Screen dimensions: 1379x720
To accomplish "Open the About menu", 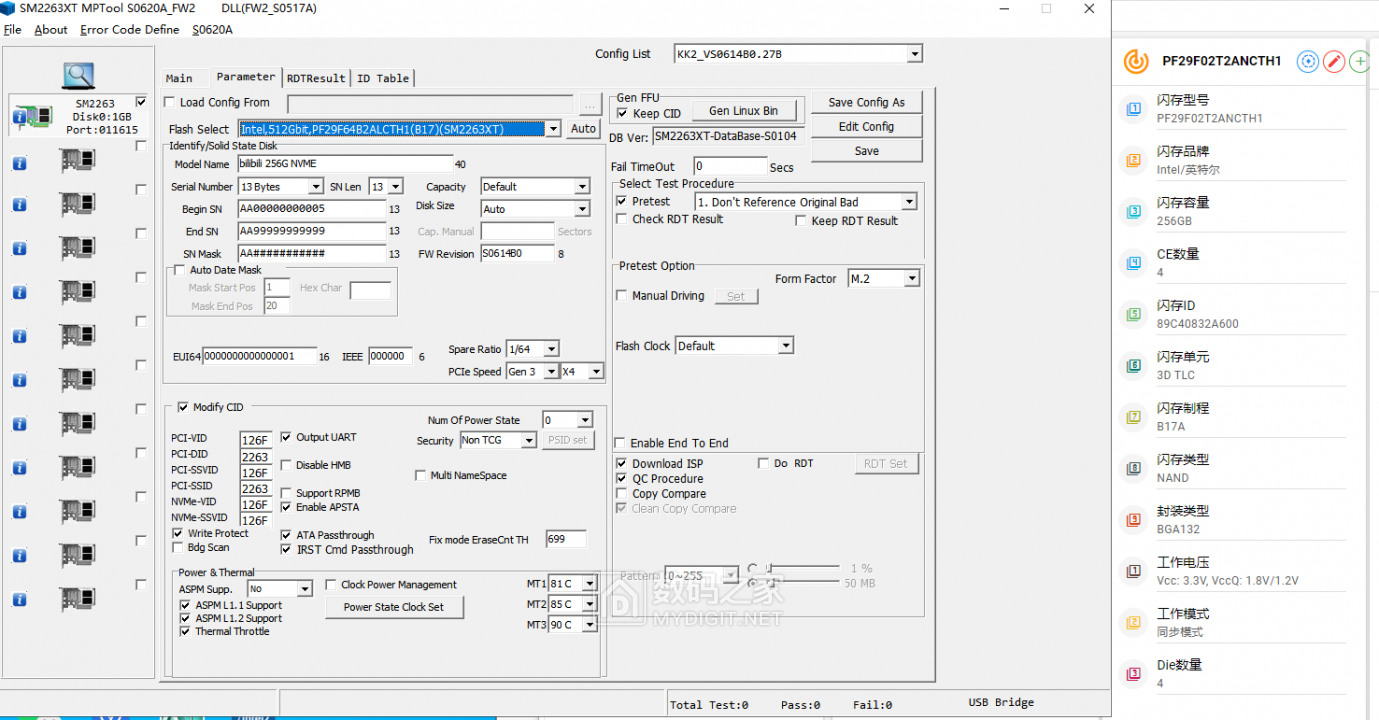I will coord(51,30).
